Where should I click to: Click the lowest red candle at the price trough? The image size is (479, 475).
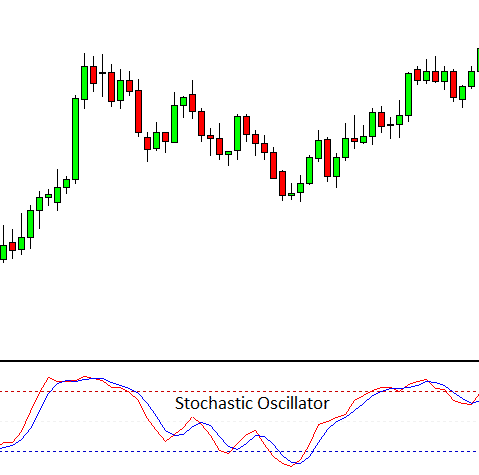(x=282, y=183)
